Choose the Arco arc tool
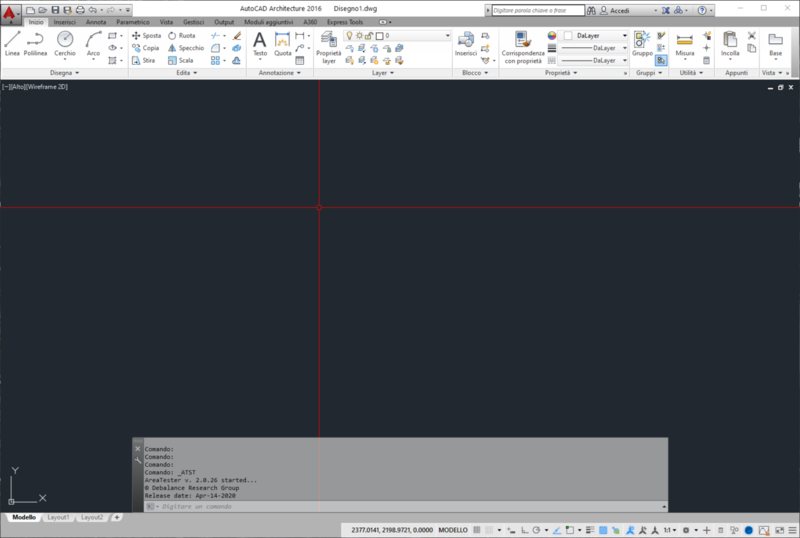Viewport: 800px width, 538px height. coord(93,43)
